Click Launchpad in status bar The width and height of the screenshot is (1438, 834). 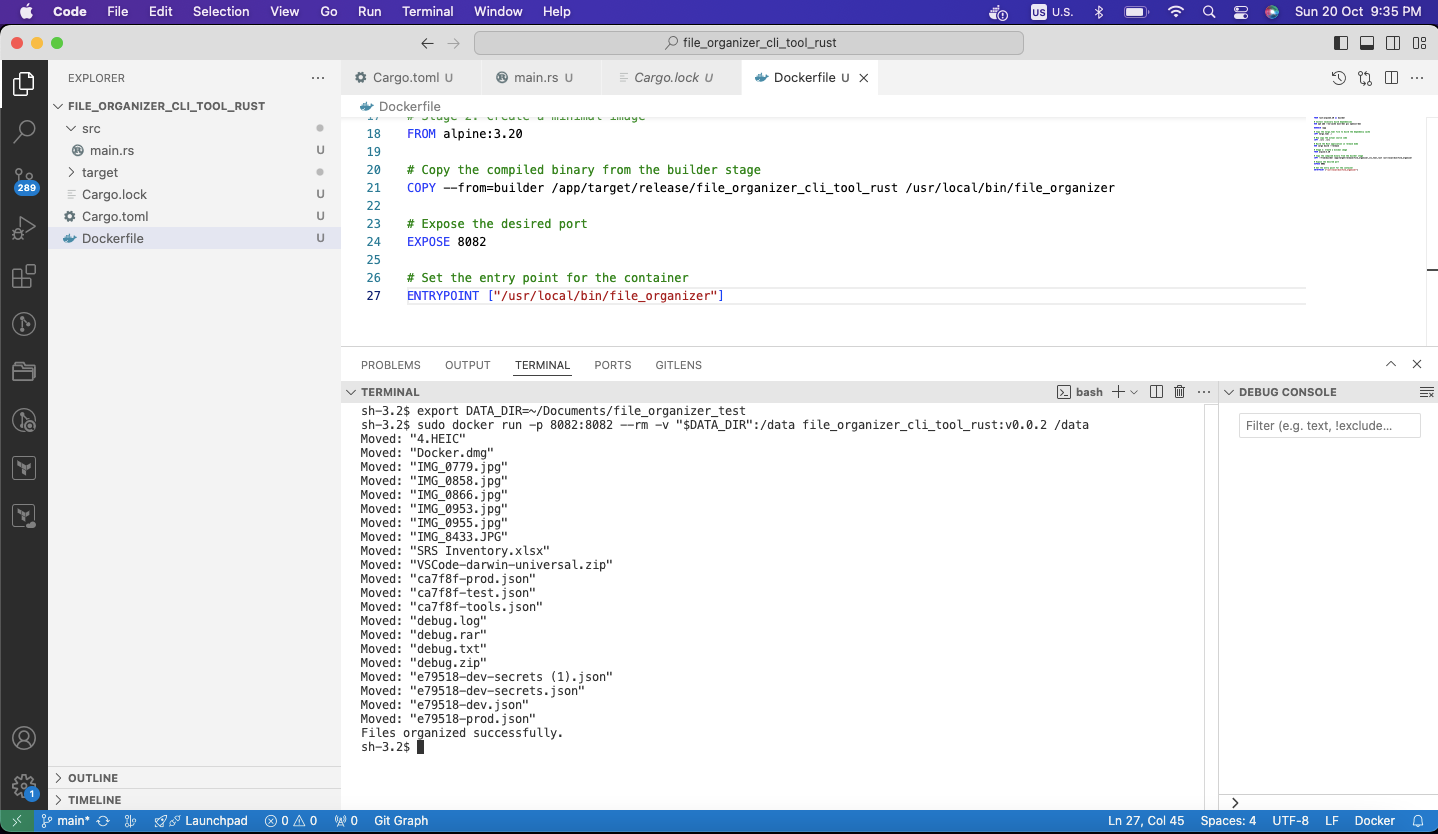coord(201,821)
